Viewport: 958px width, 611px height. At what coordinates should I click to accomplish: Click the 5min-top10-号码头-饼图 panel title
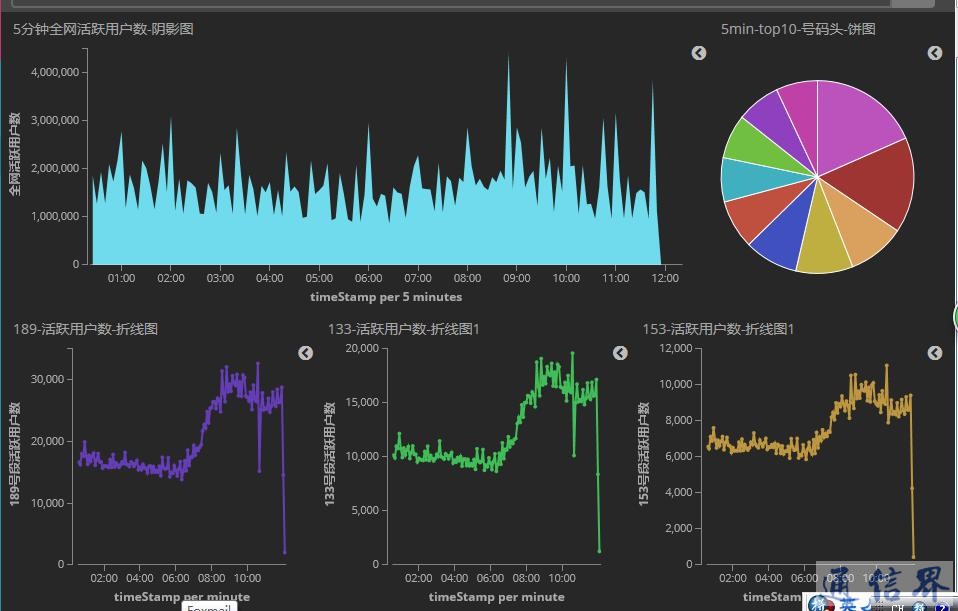tap(798, 29)
